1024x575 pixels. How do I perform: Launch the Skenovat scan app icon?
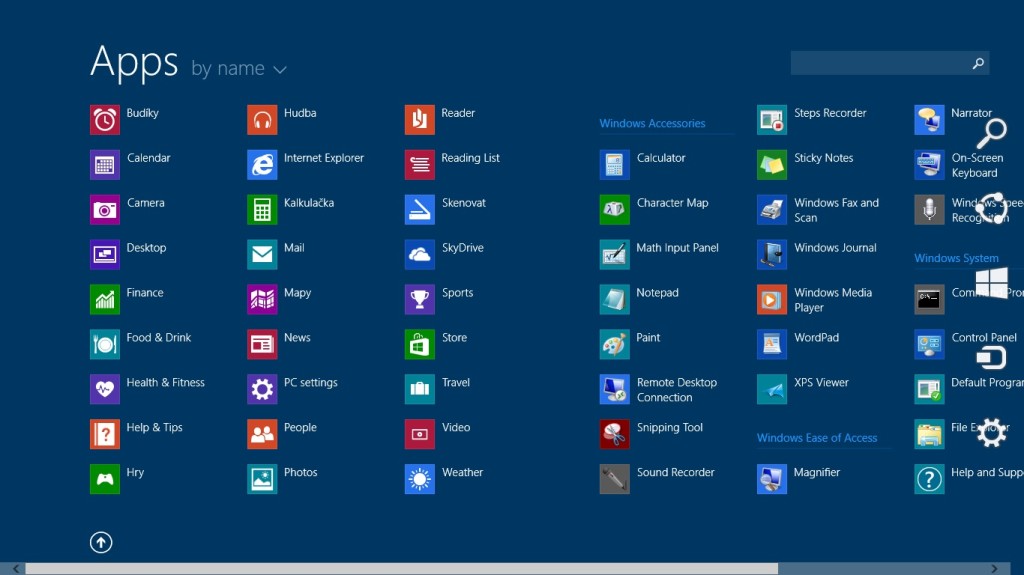(419, 210)
